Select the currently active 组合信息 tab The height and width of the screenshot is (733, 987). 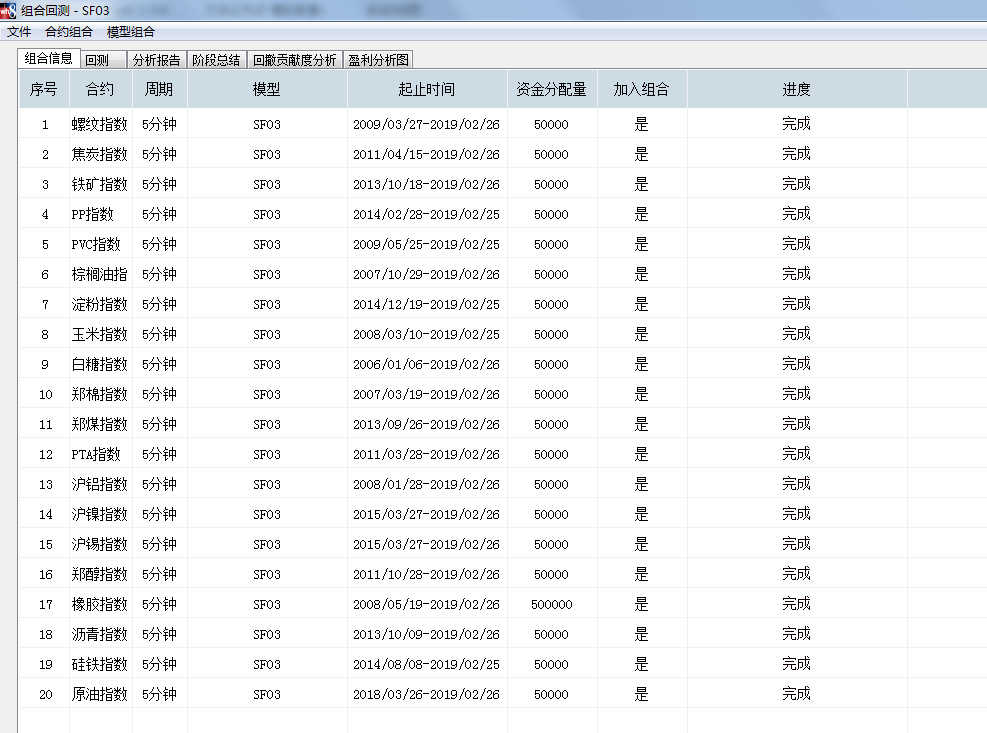click(47, 57)
